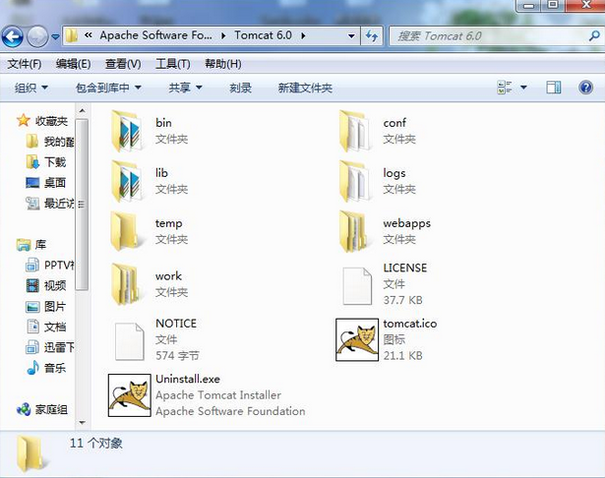
Task: Select the LICENSE file icon
Action: (357, 286)
